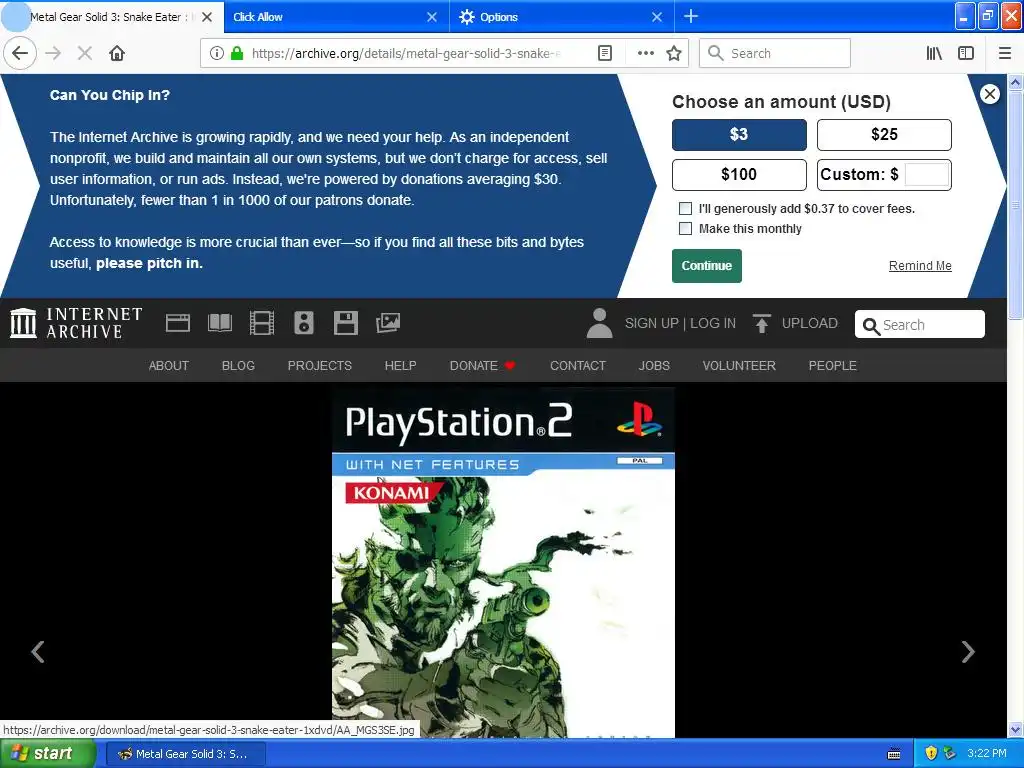Screen dimensions: 1024x768
Task: Click the URL address bar
Action: pyautogui.click(x=405, y=53)
